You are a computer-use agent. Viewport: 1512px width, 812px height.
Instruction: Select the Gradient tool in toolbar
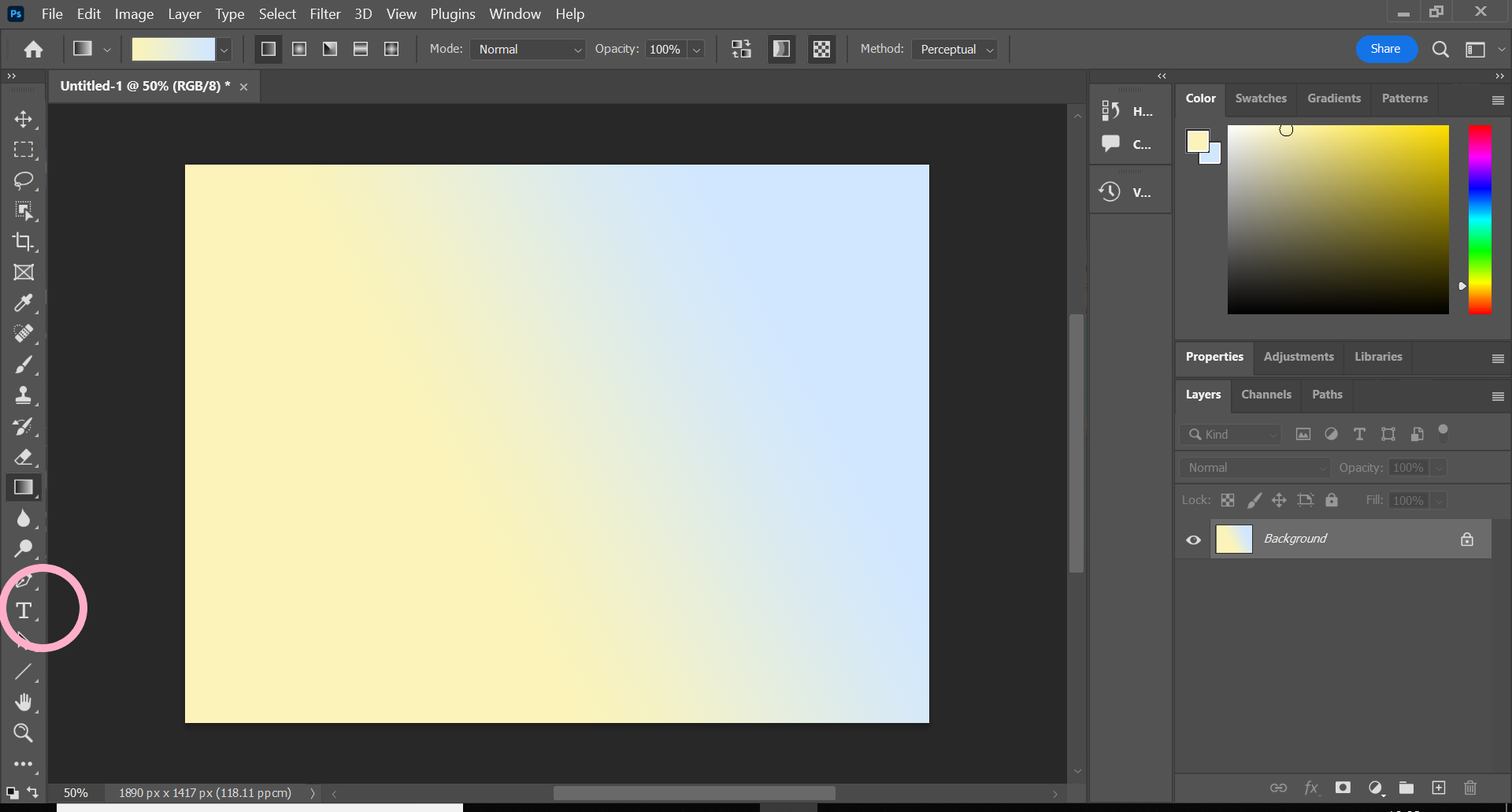point(24,488)
